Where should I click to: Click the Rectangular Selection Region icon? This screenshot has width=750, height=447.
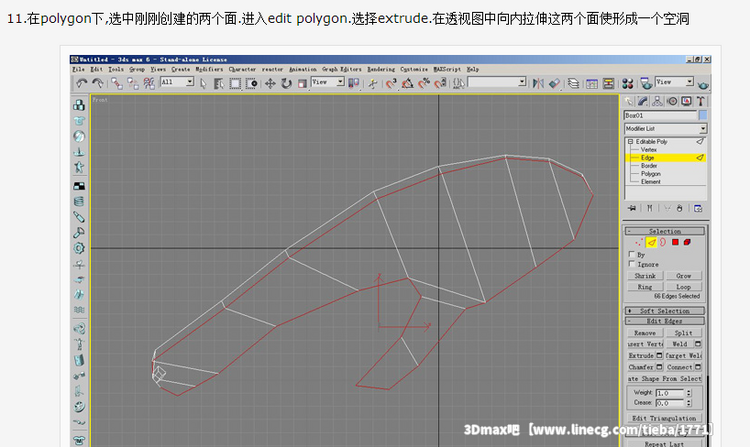[235, 84]
